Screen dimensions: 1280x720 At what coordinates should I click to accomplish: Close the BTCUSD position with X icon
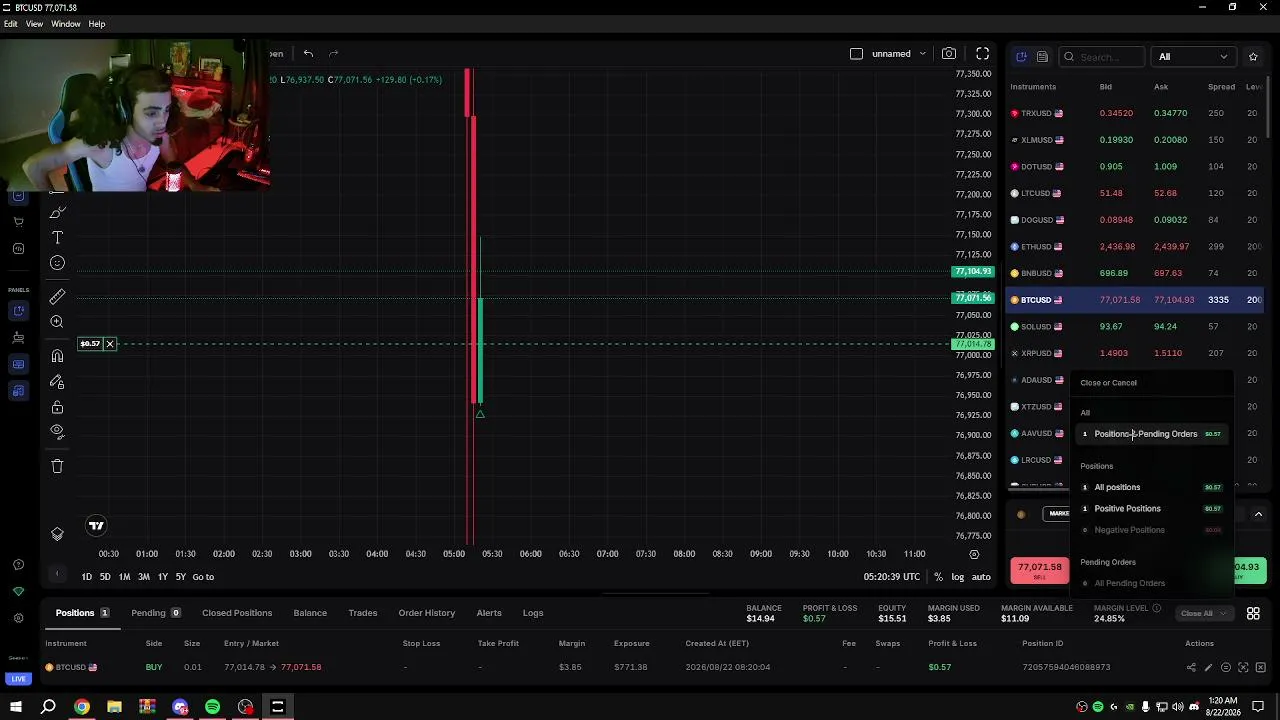(x=1260, y=667)
